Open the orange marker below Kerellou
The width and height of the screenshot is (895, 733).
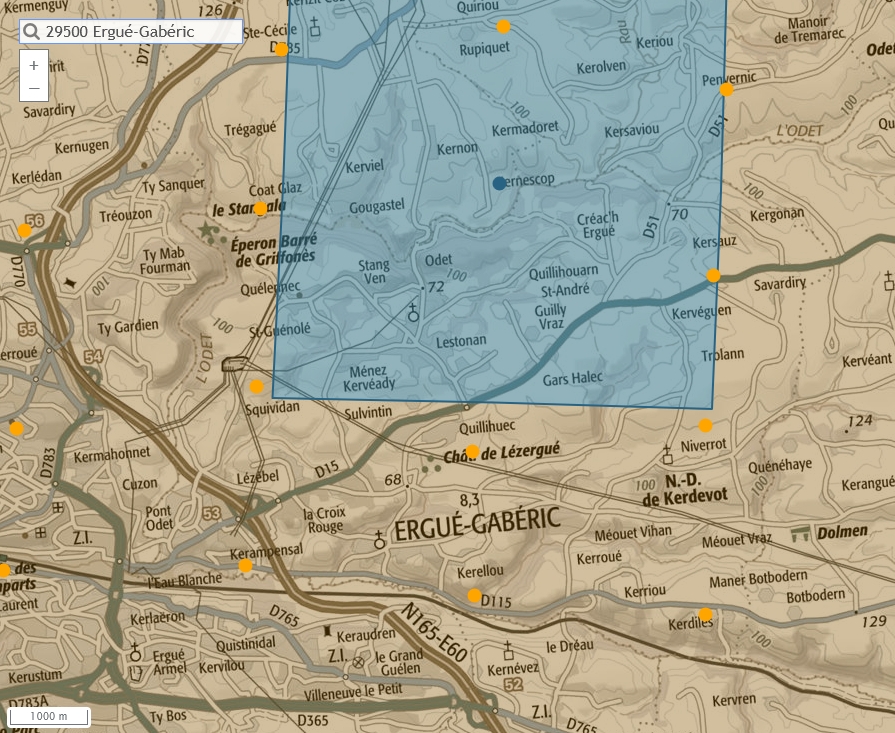(x=474, y=596)
